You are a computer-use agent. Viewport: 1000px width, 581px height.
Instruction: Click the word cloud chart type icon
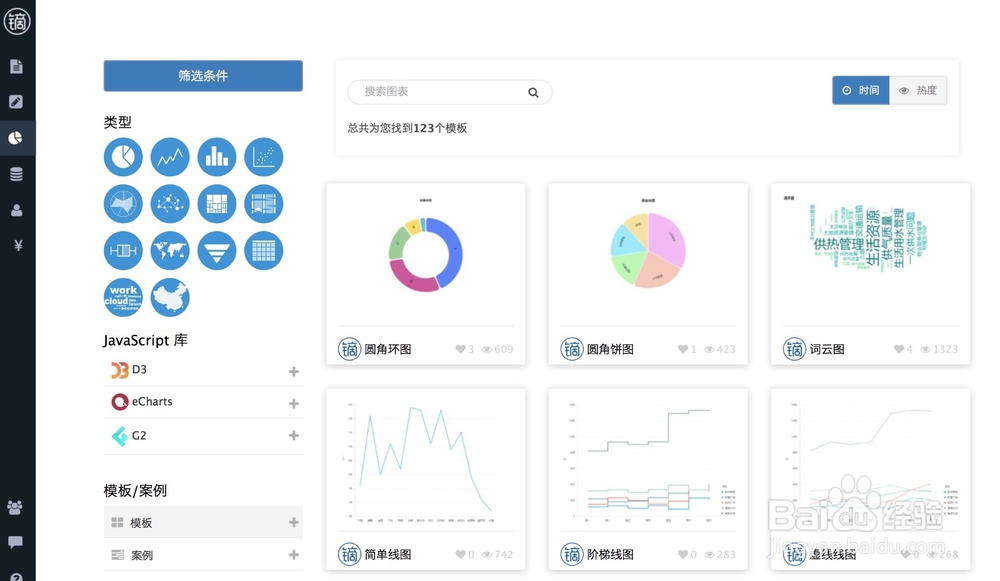(x=122, y=297)
